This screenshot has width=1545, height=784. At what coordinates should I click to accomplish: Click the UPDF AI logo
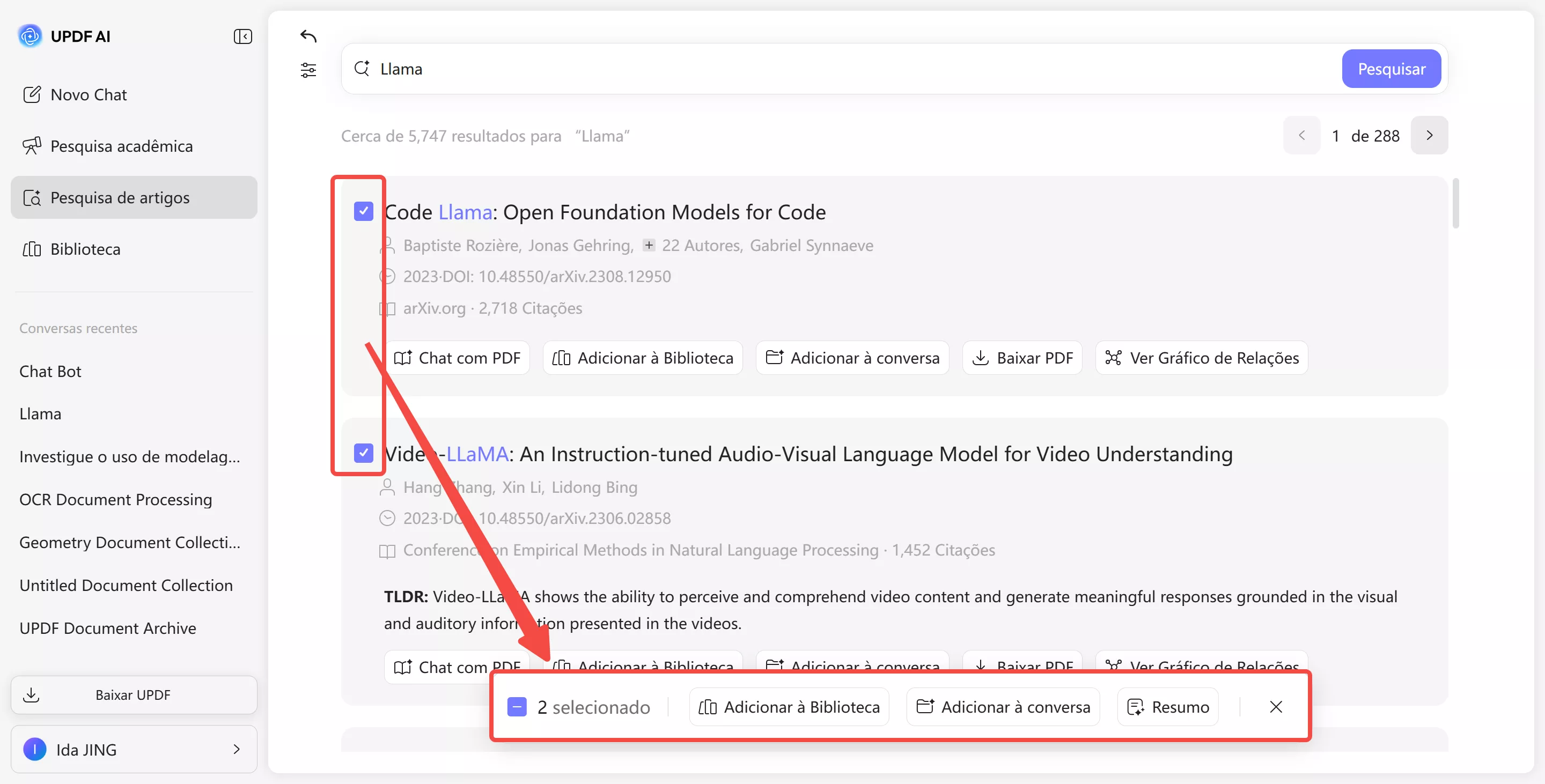[30, 36]
